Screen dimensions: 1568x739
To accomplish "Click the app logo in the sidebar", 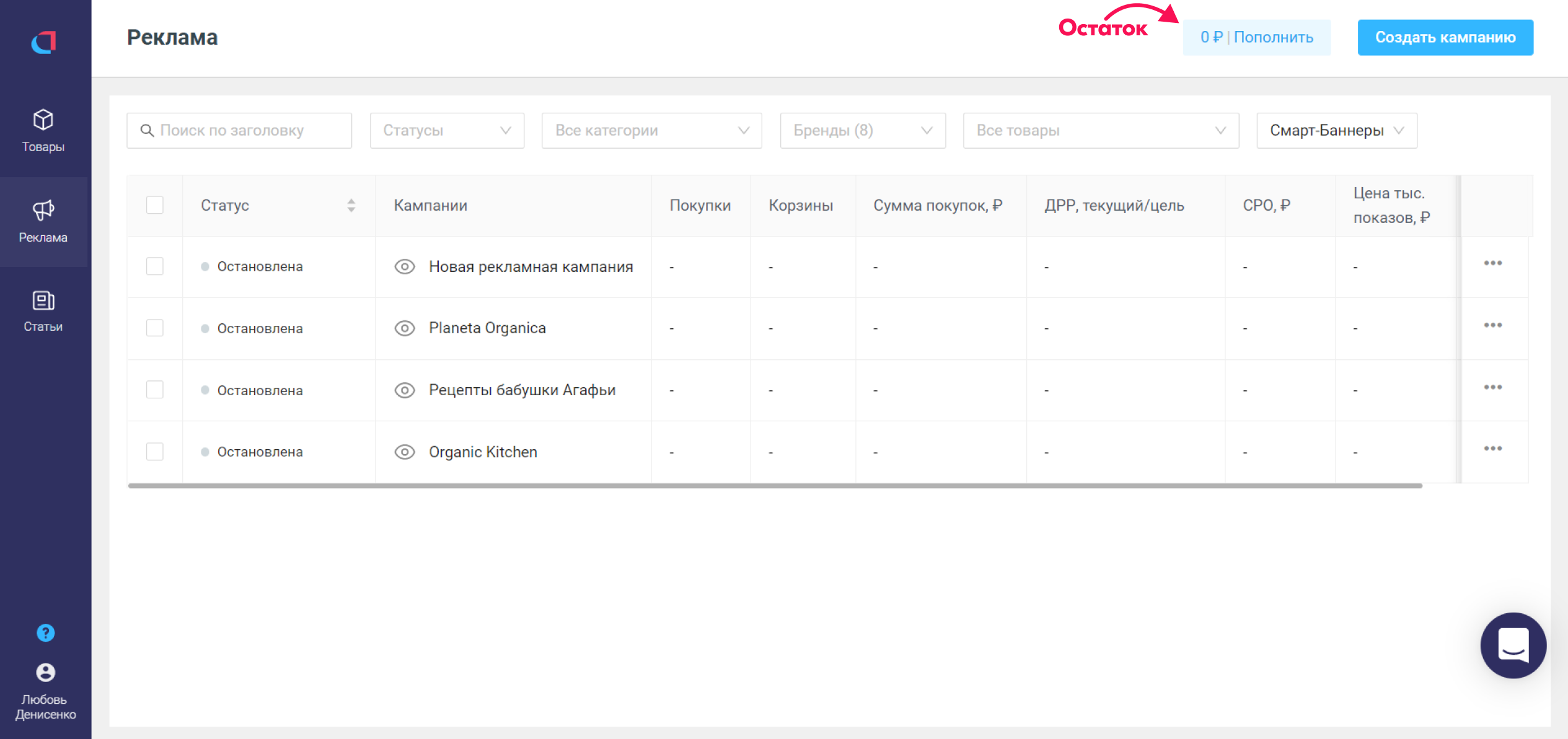I will click(44, 42).
